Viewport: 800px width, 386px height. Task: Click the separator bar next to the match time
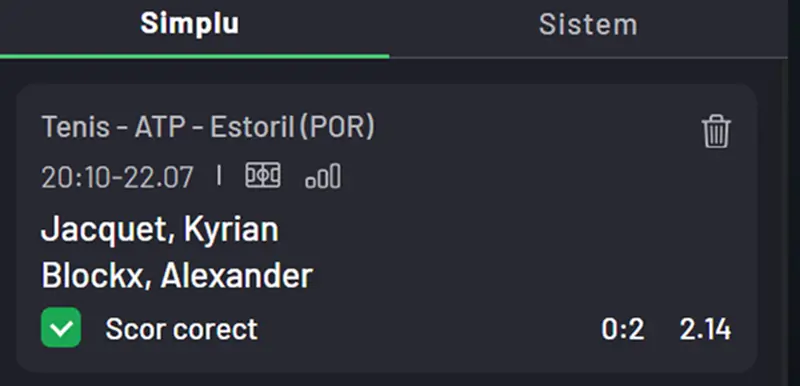pyautogui.click(x=219, y=176)
